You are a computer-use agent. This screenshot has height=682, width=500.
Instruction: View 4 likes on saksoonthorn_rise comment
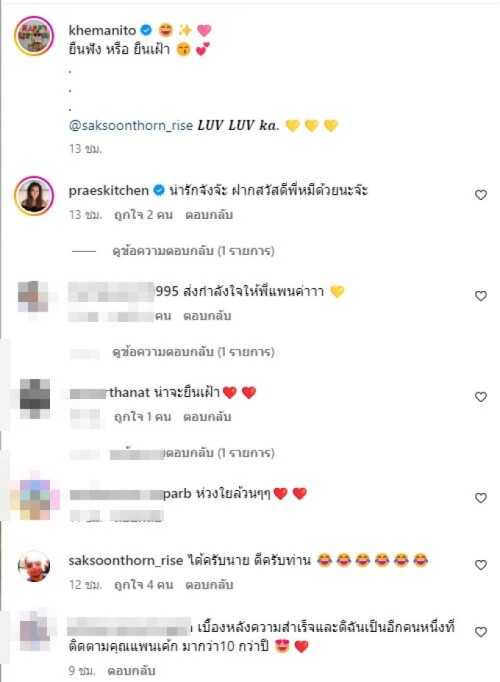(143, 585)
